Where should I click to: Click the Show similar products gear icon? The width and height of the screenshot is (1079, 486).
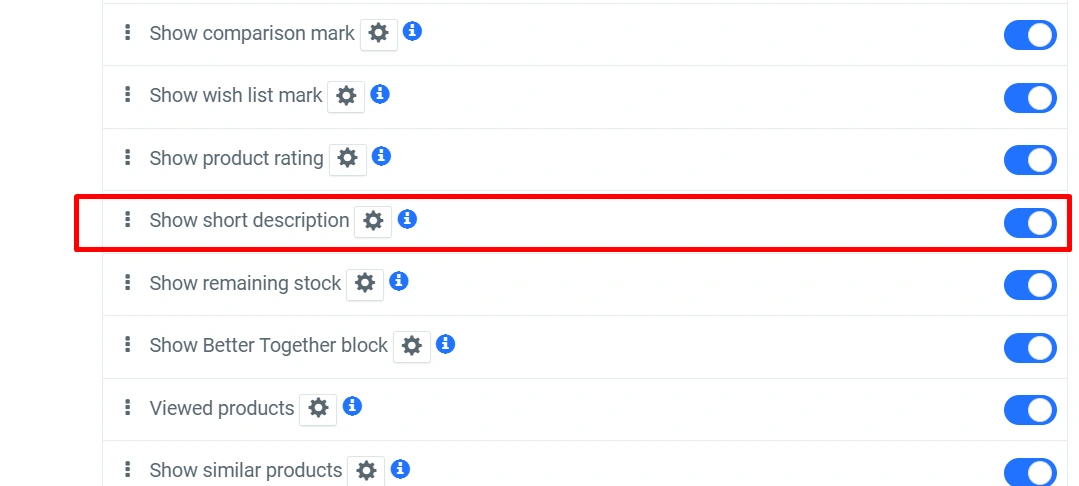click(367, 470)
